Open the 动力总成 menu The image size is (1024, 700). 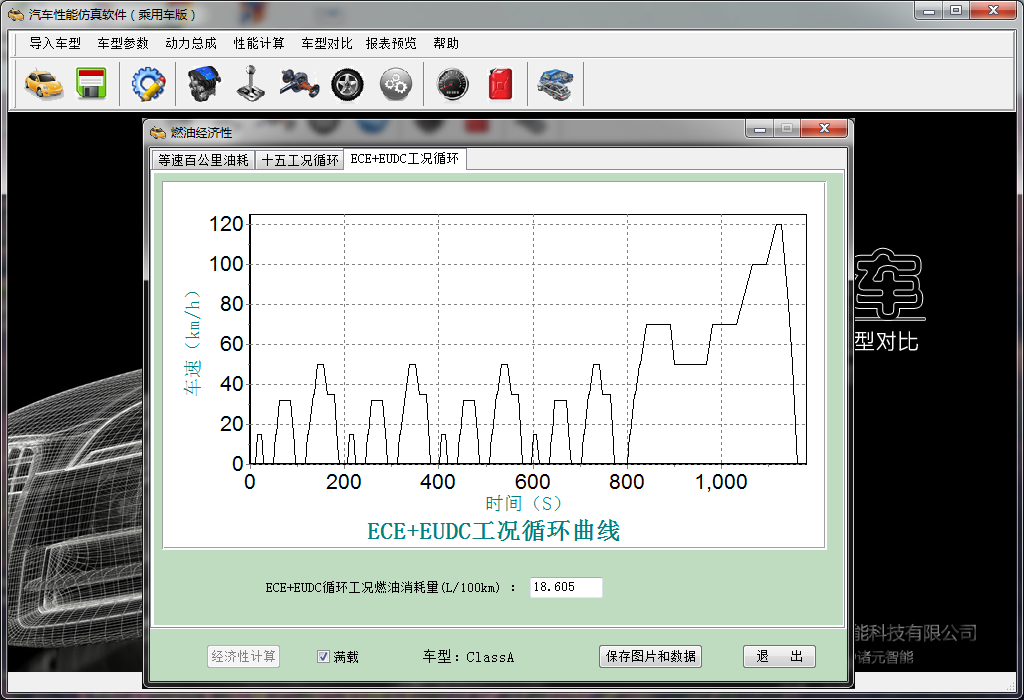(x=191, y=43)
